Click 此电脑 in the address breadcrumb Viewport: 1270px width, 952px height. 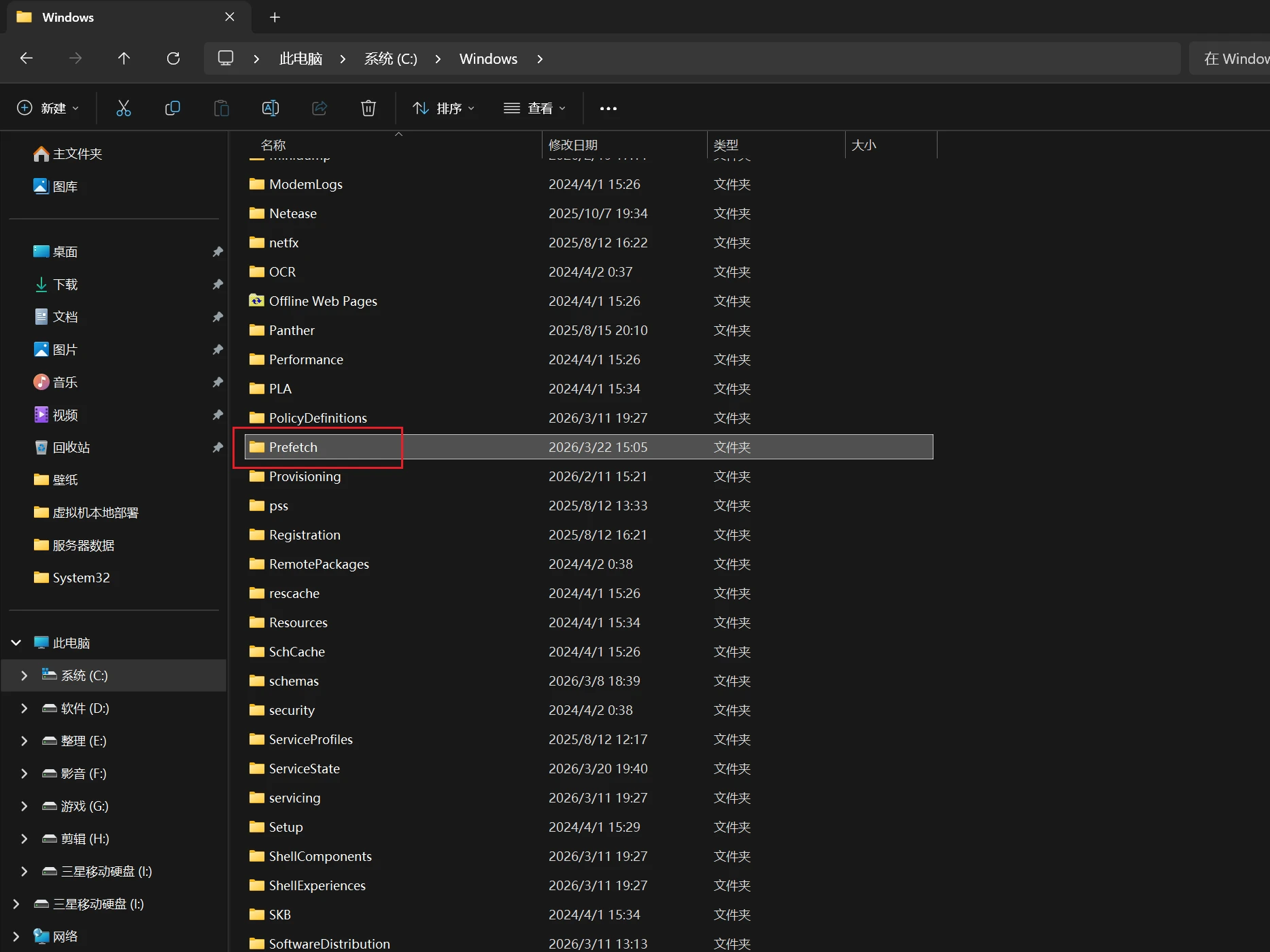301,58
